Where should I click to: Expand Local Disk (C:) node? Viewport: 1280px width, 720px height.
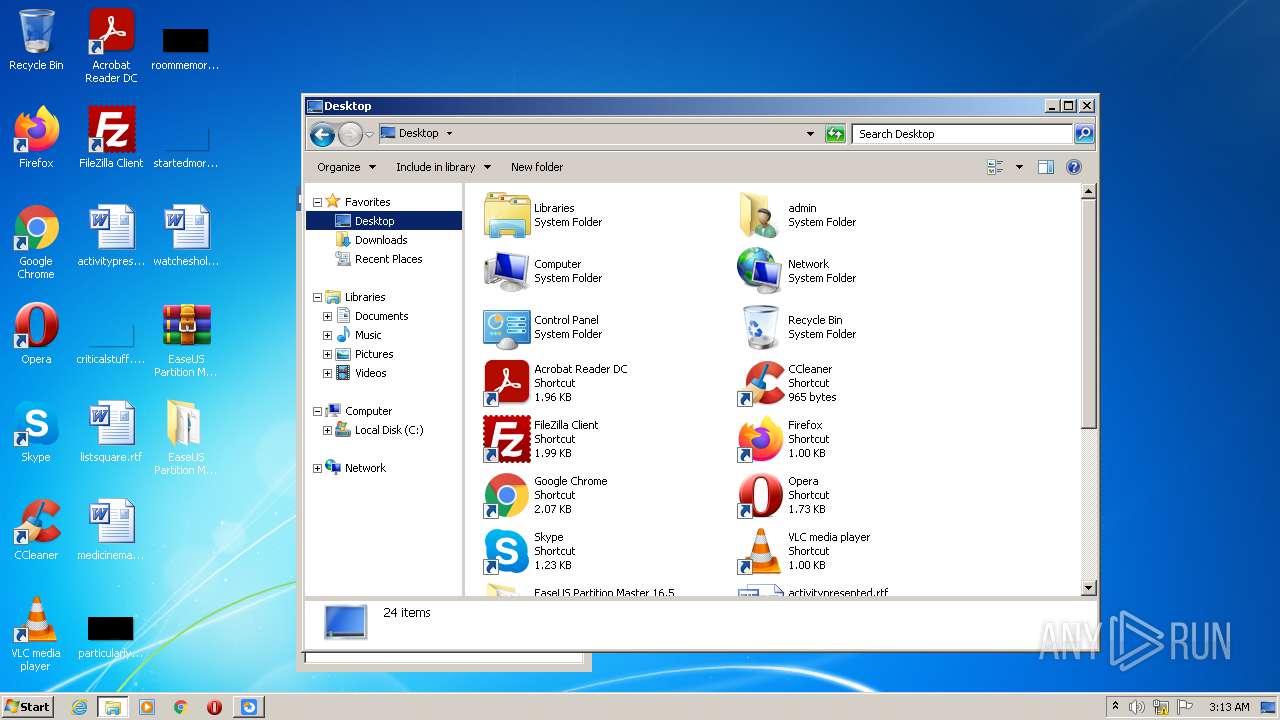[x=327, y=430]
